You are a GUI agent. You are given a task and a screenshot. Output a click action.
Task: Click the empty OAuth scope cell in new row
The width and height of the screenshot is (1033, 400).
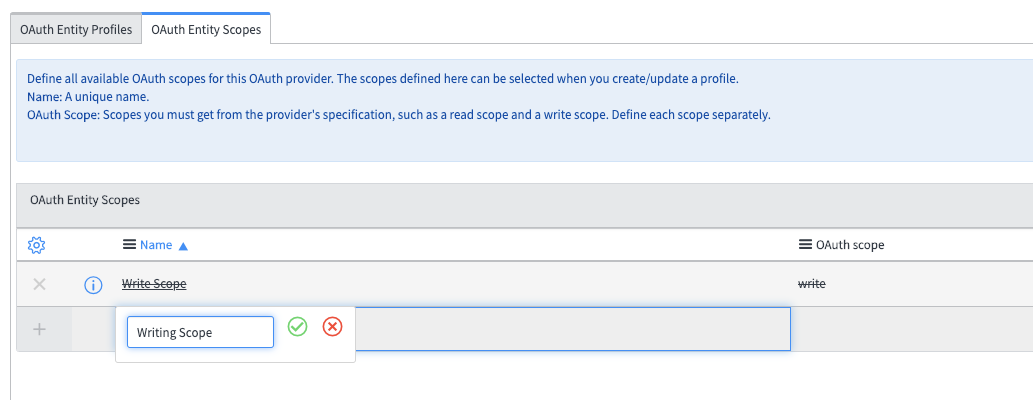(x=900, y=329)
